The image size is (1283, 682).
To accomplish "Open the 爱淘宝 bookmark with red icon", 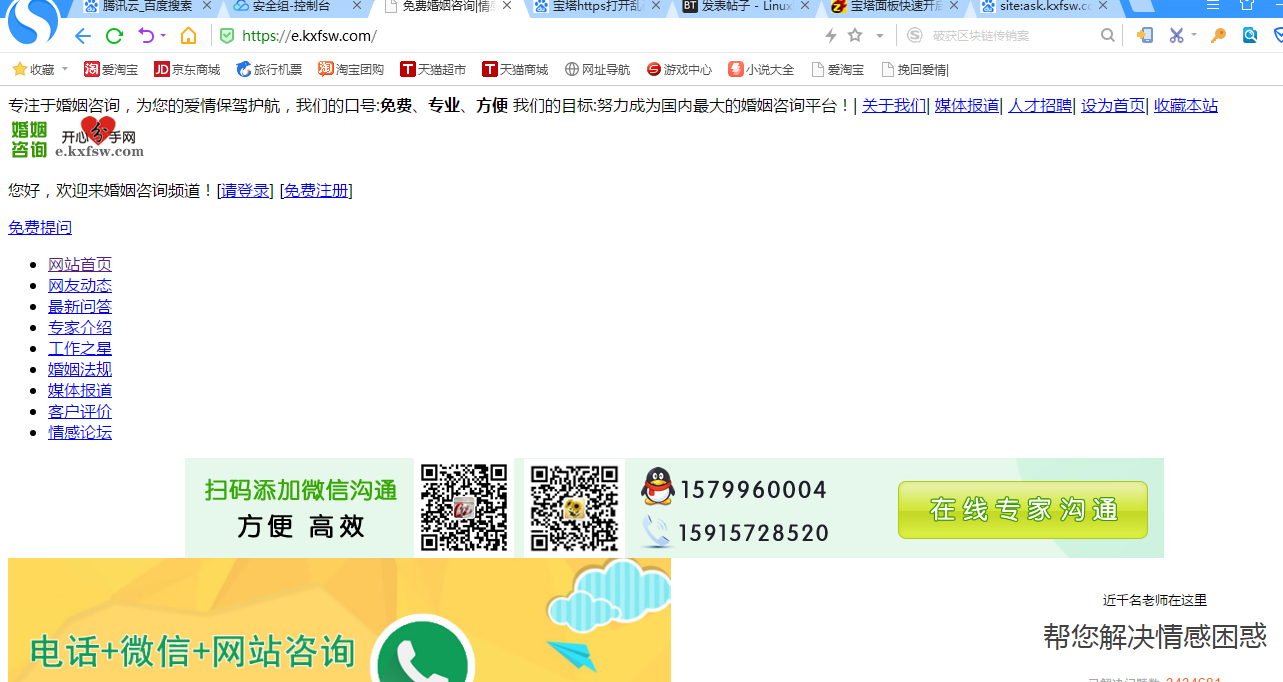I will click(x=111, y=69).
